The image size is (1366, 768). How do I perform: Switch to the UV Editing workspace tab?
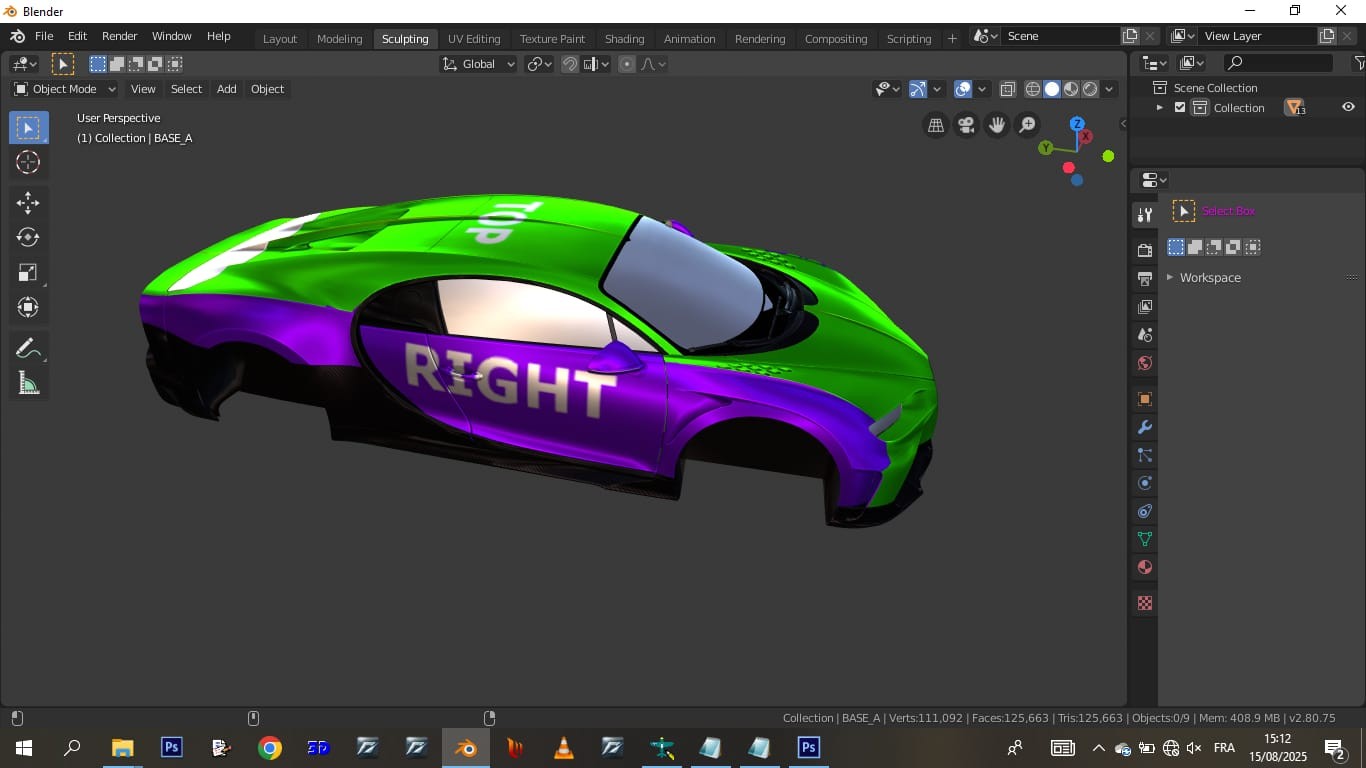tap(474, 39)
